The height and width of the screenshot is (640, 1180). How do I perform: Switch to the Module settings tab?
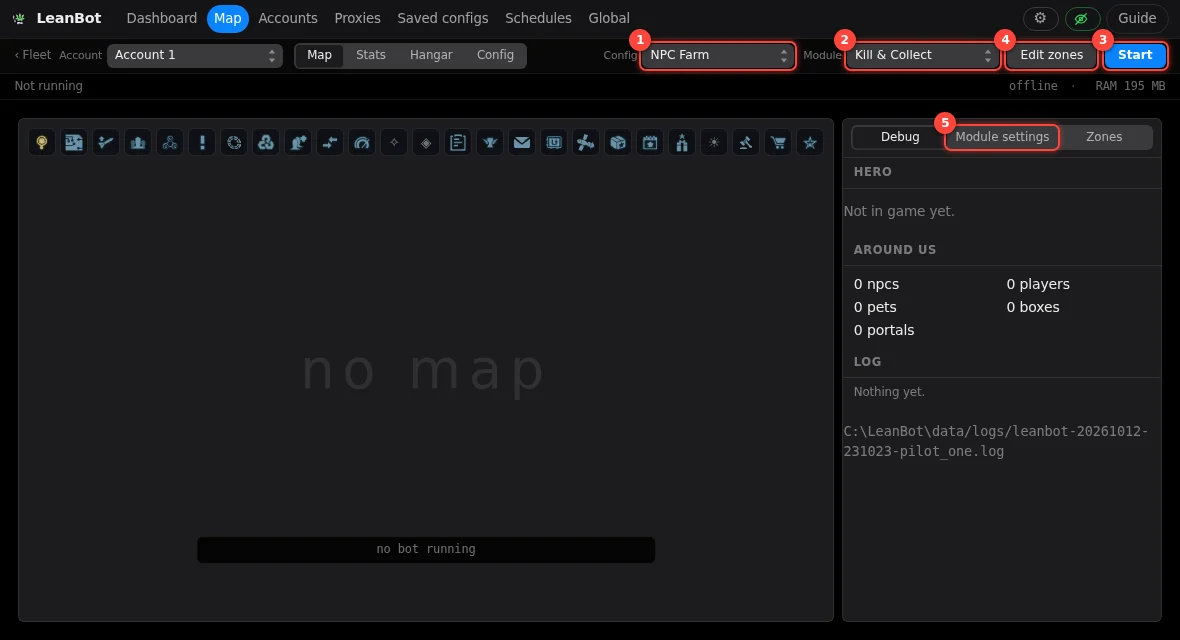tap(1002, 137)
